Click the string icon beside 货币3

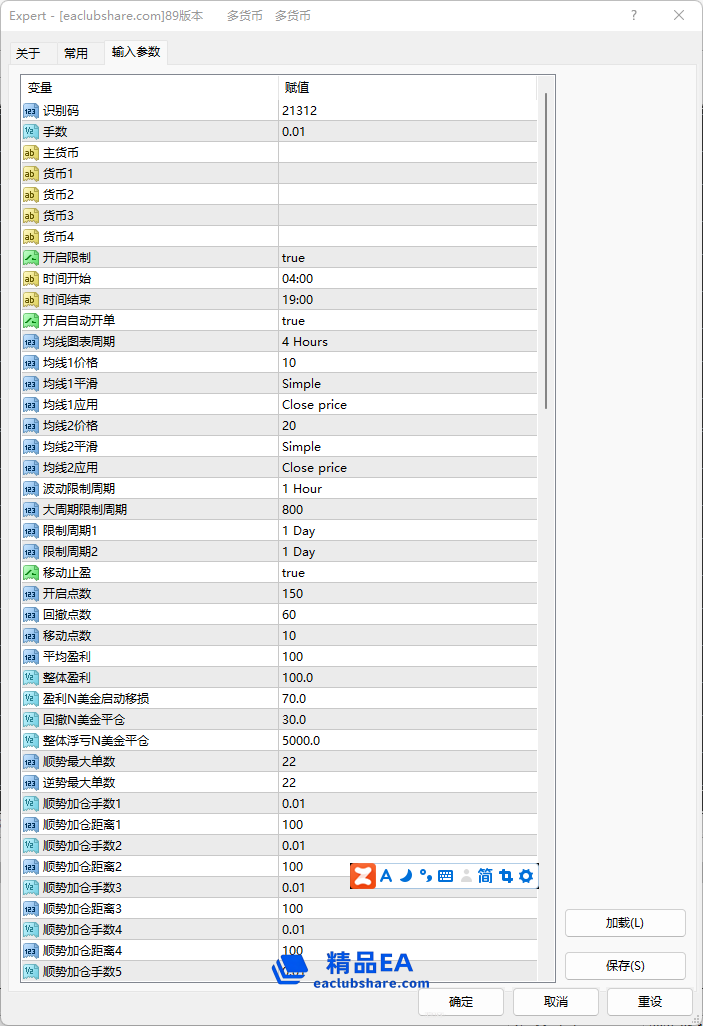click(x=31, y=215)
